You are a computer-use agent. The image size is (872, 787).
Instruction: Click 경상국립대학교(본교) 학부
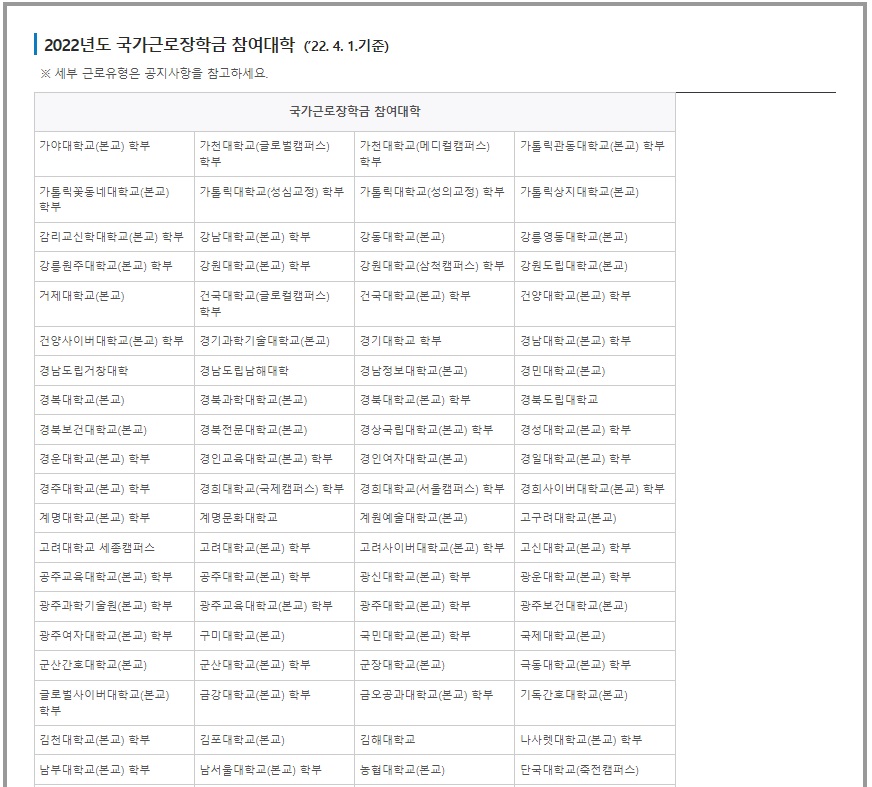tap(427, 430)
